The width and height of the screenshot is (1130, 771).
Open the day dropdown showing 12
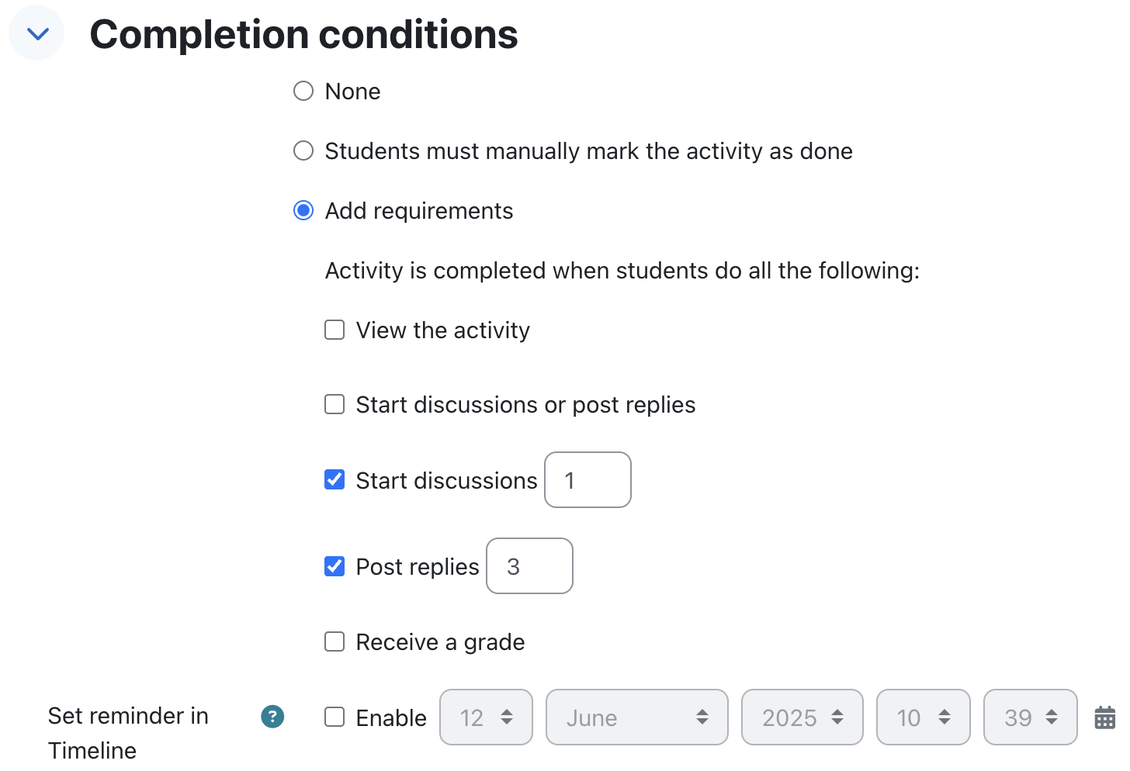pos(486,717)
